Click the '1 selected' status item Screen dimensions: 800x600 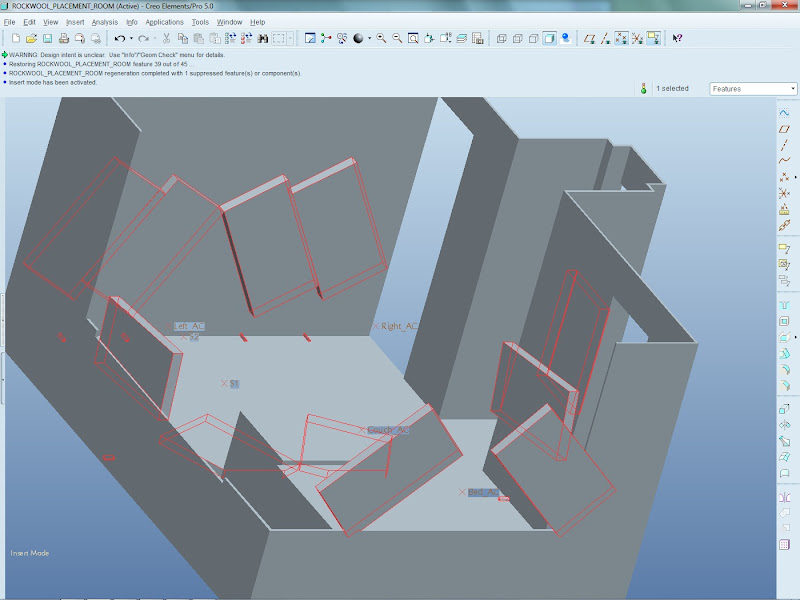coord(672,88)
